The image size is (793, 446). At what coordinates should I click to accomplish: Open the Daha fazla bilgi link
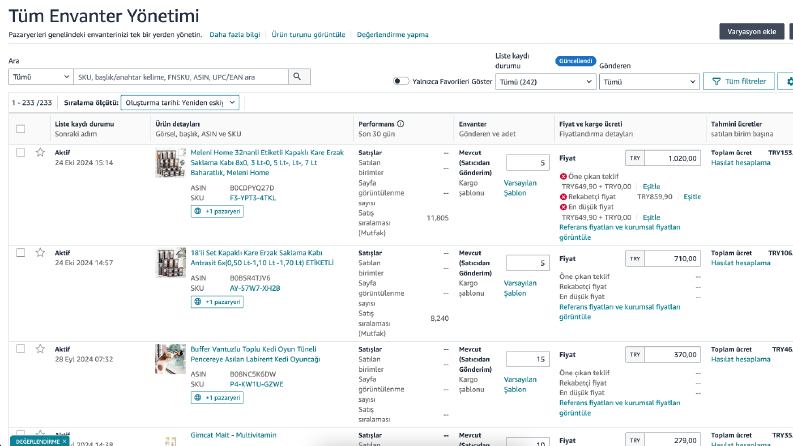(235, 34)
